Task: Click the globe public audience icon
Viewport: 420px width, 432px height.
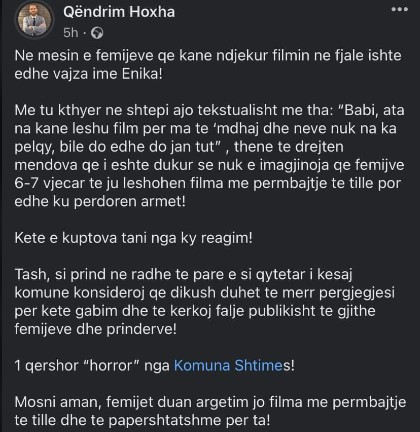Action: [x=97, y=33]
